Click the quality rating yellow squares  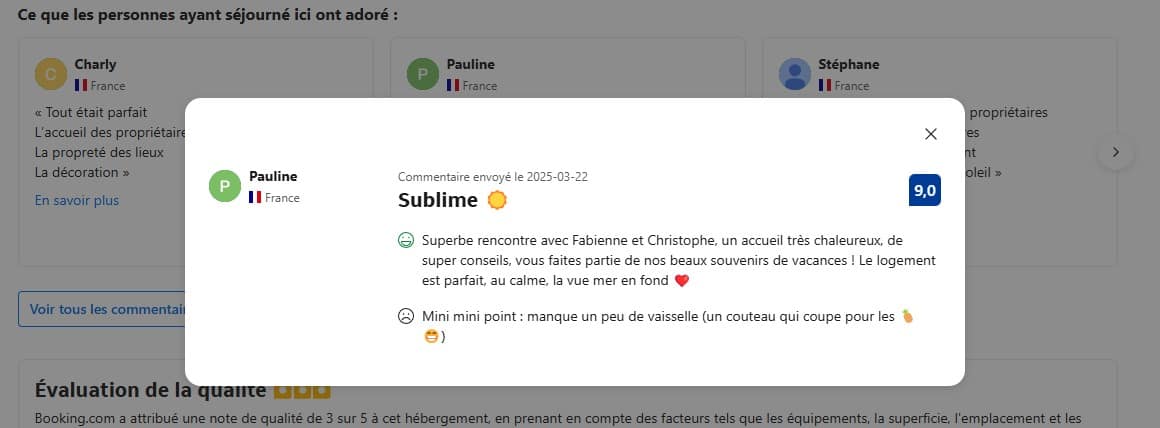coord(302,390)
